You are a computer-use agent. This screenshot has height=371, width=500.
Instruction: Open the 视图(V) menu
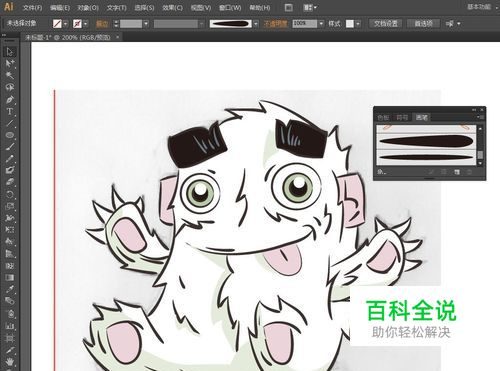[x=201, y=7]
